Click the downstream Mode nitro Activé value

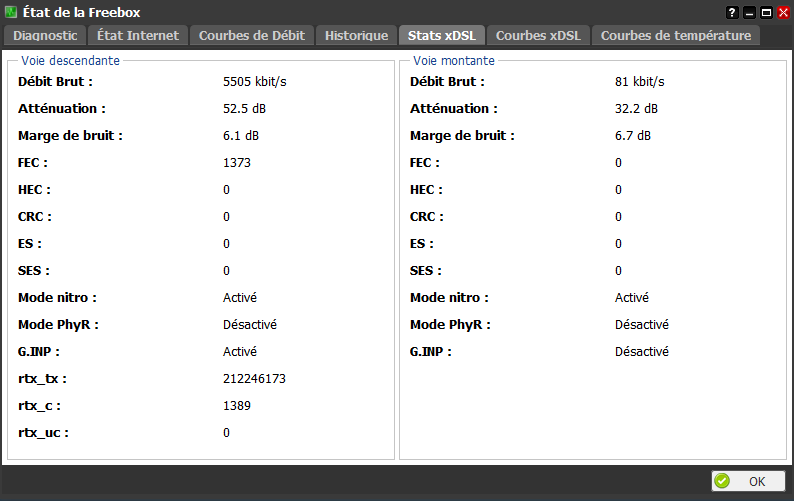click(240, 298)
